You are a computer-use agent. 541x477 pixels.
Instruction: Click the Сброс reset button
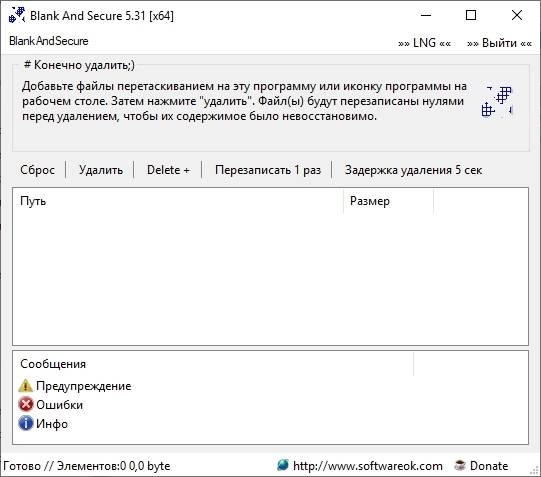click(x=37, y=170)
